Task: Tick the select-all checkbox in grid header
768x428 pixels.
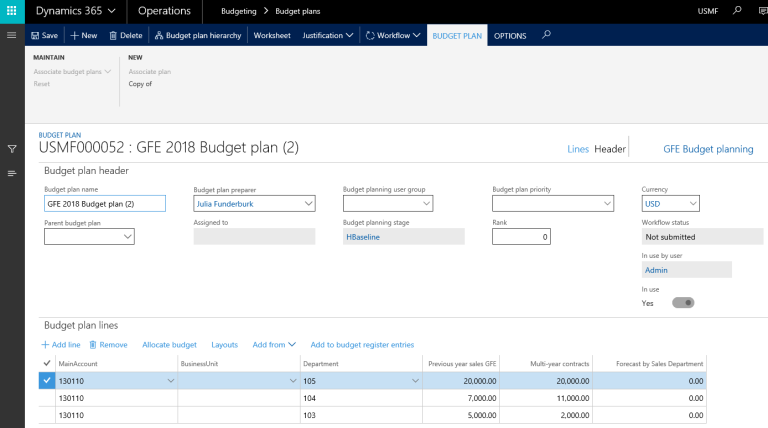Action: [x=46, y=363]
